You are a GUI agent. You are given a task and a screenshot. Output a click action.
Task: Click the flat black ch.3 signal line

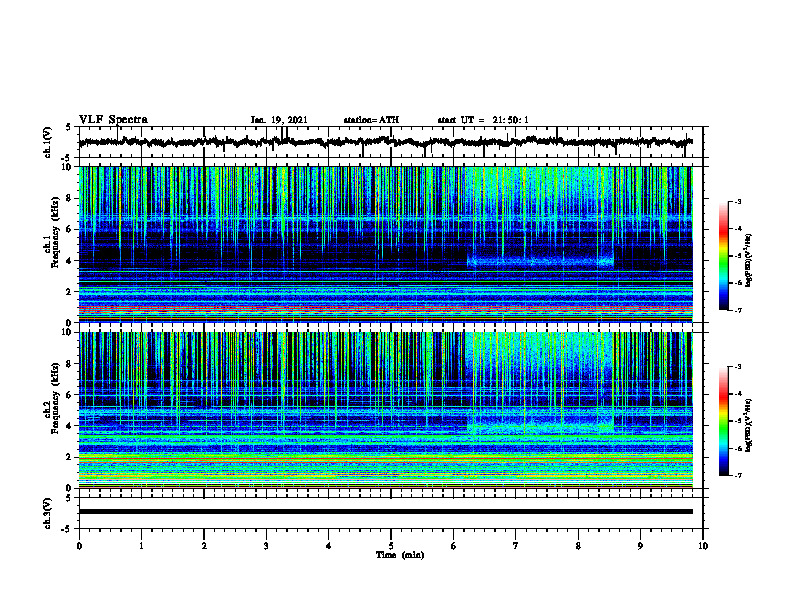pyautogui.click(x=385, y=512)
